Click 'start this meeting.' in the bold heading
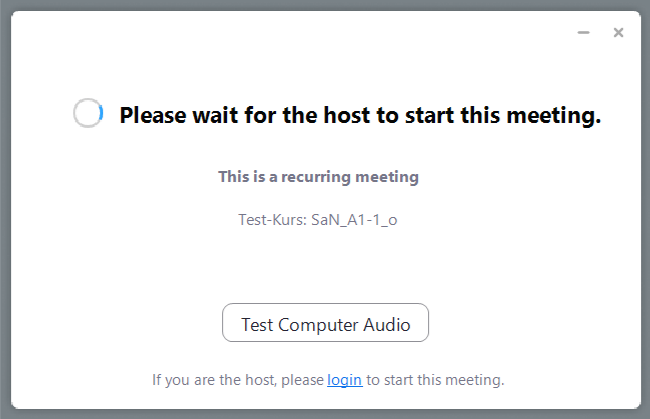This screenshot has height=419, width=650. tap(501, 115)
